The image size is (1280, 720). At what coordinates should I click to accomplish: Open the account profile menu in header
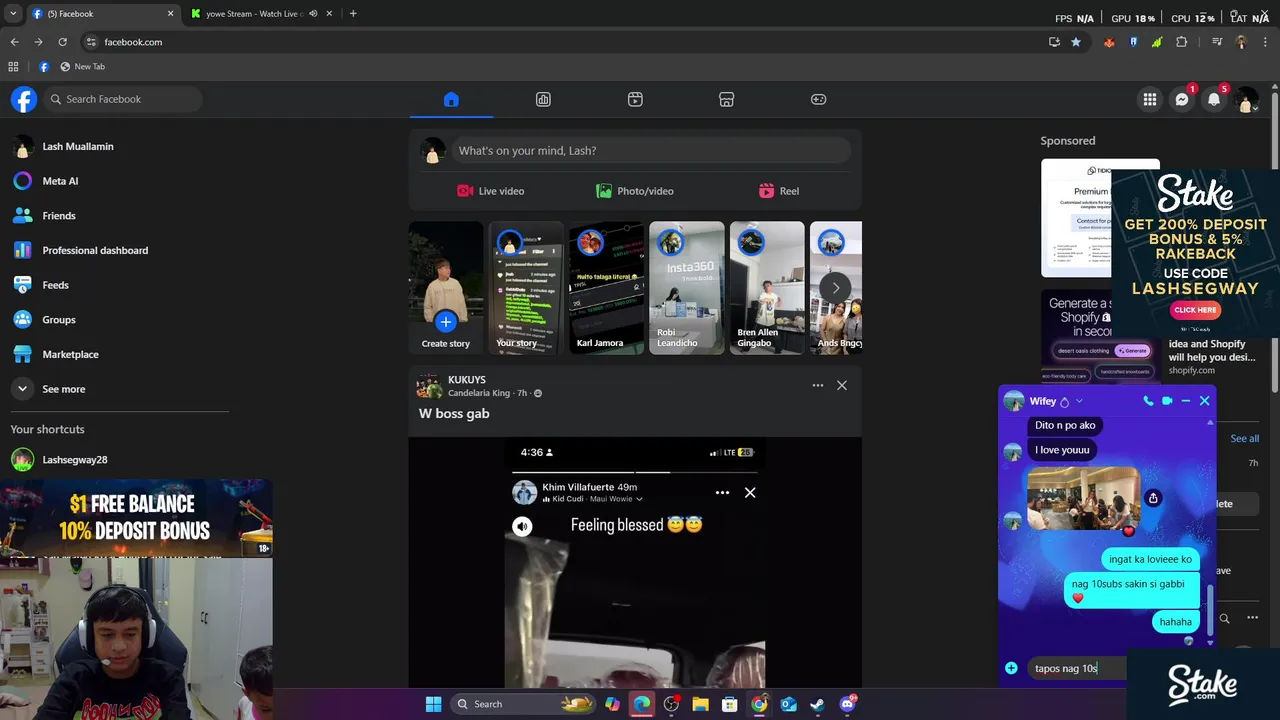1246,99
